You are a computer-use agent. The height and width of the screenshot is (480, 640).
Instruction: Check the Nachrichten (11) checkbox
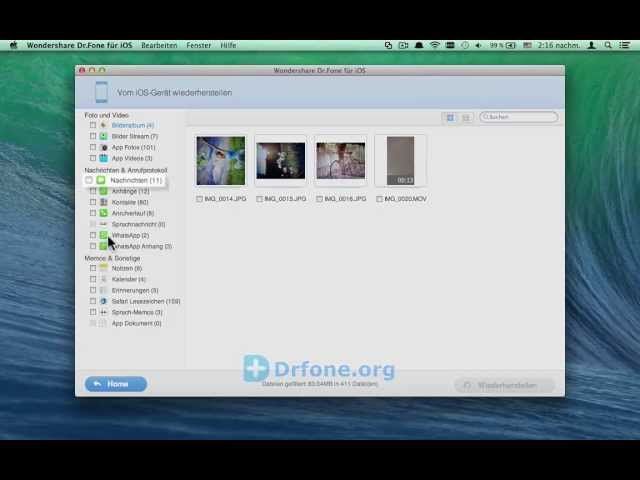[89, 180]
